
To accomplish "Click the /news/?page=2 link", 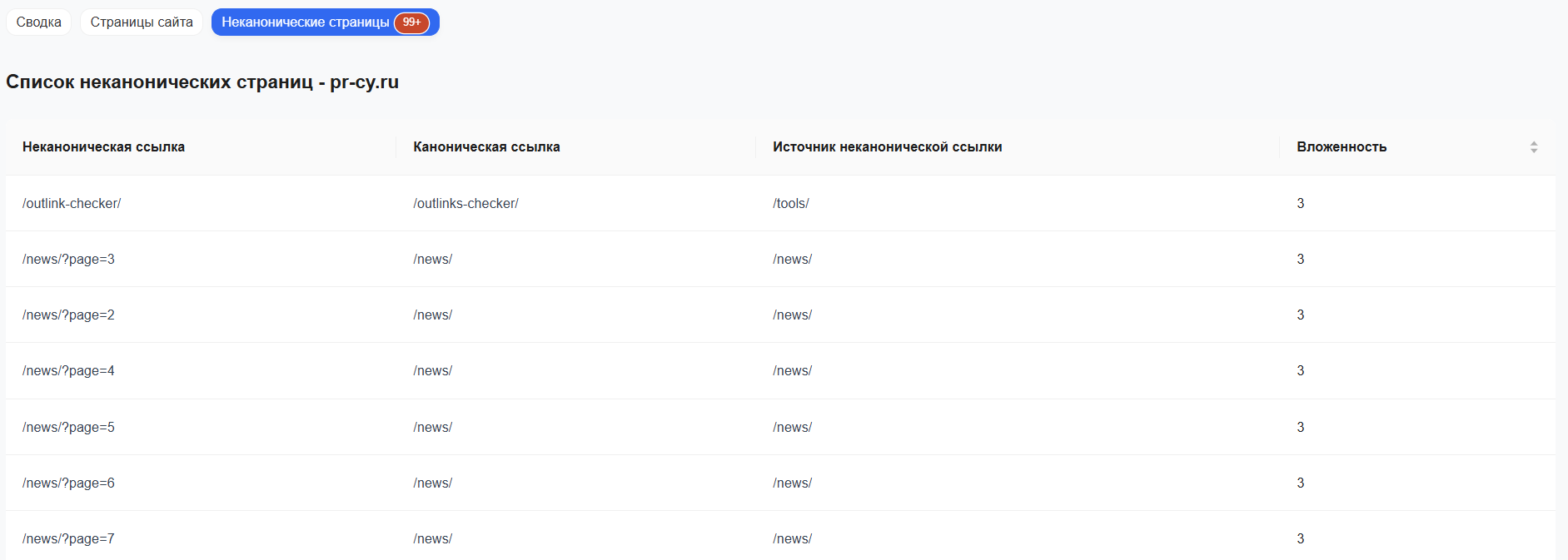I will [68, 315].
